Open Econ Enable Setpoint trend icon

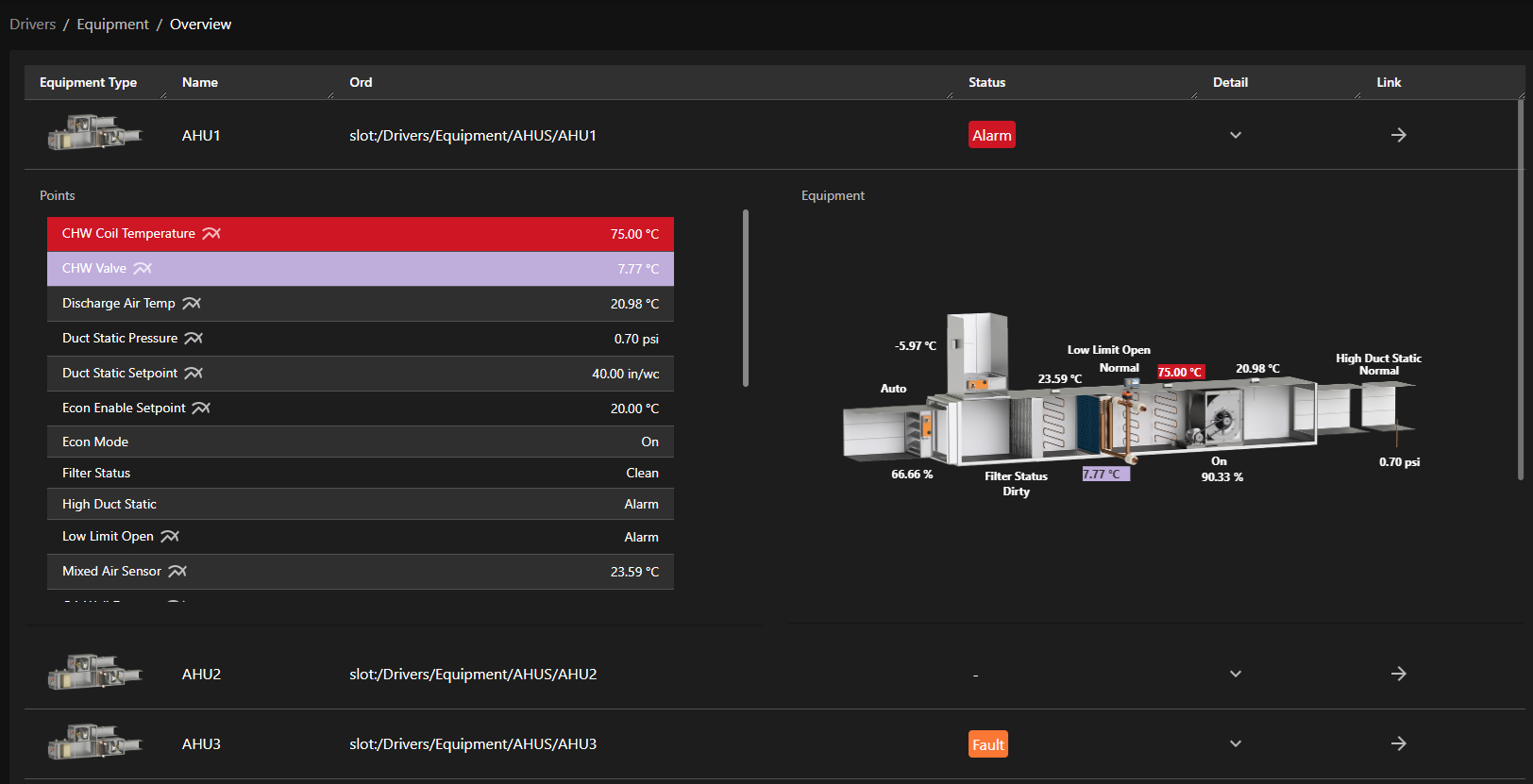pyautogui.click(x=201, y=409)
